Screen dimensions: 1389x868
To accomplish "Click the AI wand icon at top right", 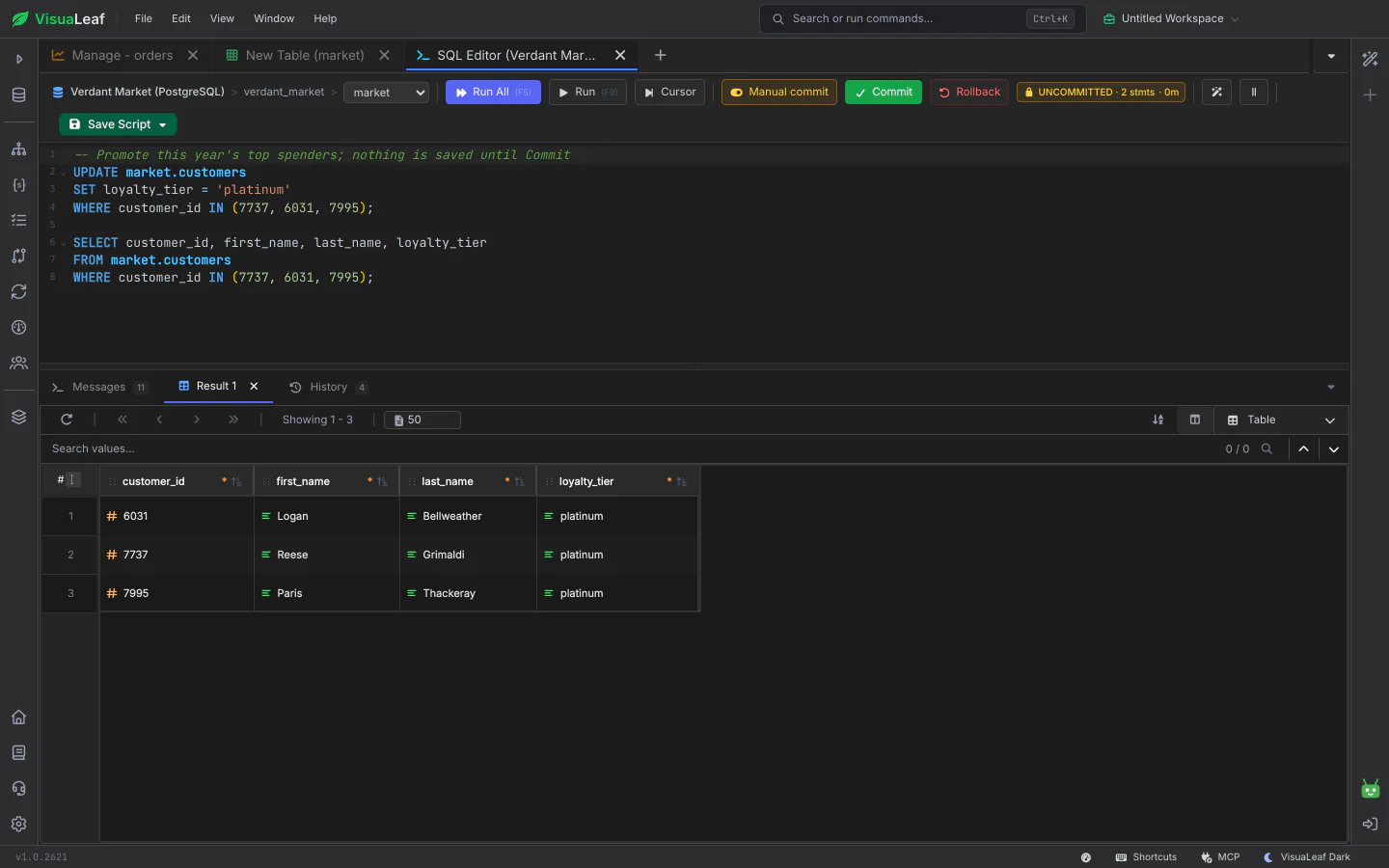I will click(x=1370, y=59).
